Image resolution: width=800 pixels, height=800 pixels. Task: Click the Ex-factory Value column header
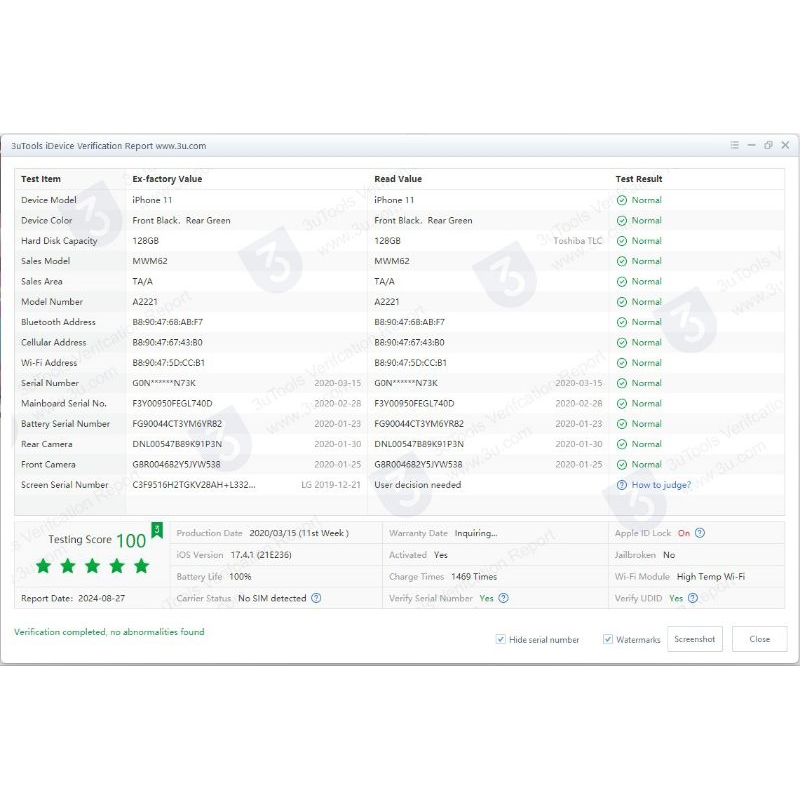point(167,179)
